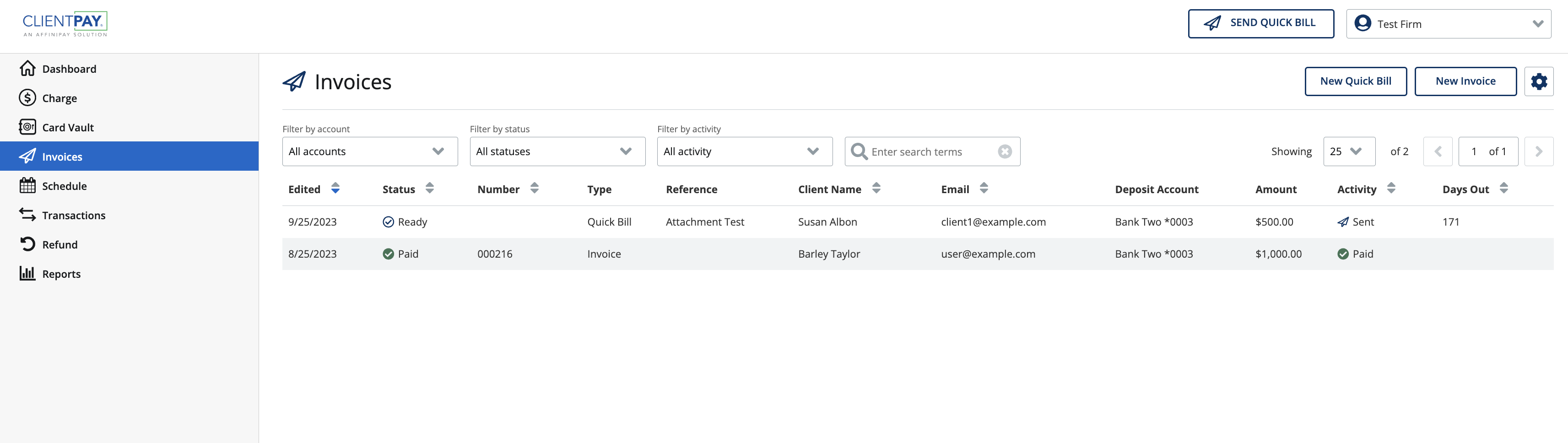Open Card Vault in sidebar
1568x443 pixels.
(129, 127)
